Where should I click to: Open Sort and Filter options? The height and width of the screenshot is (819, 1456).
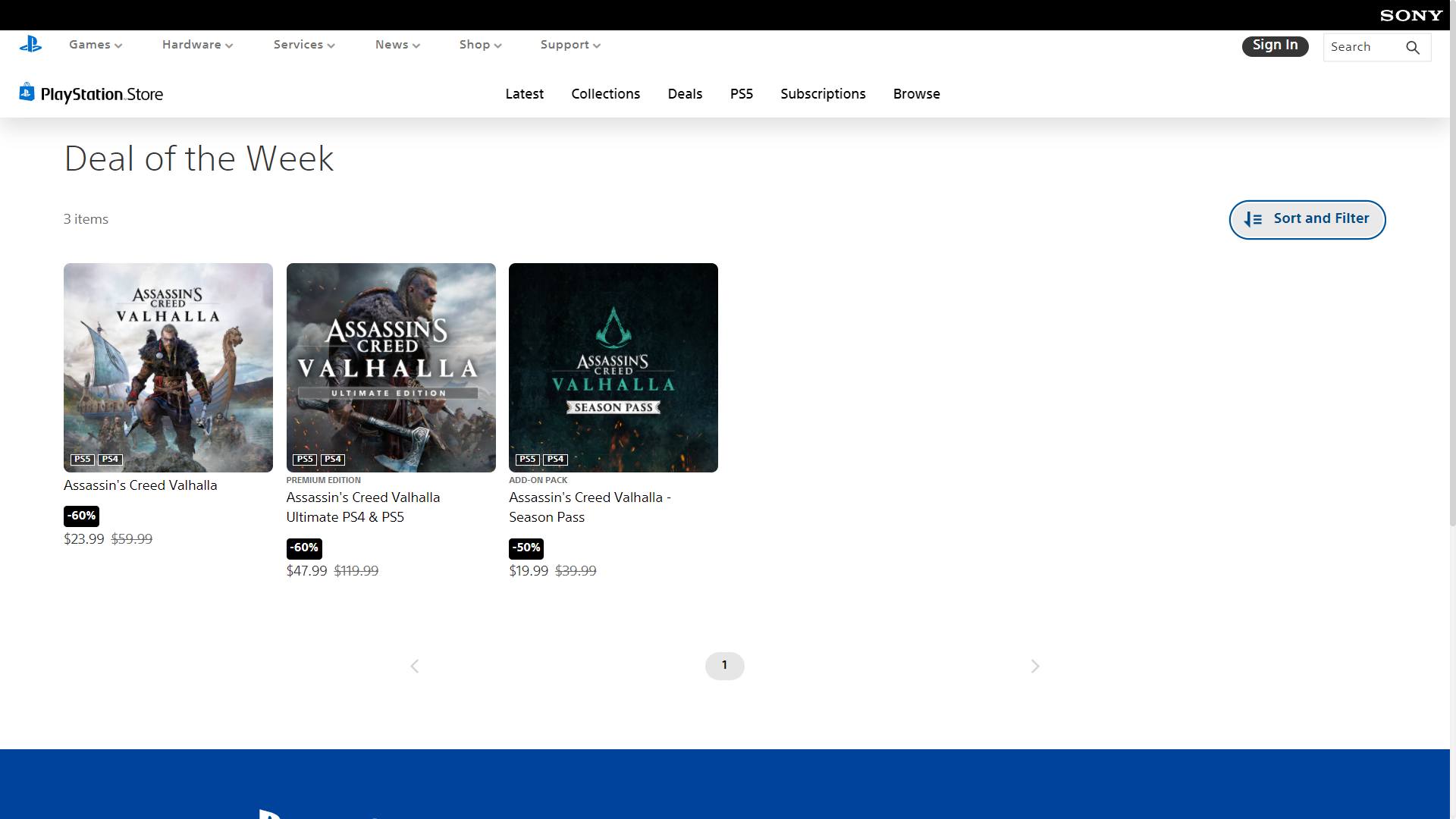[x=1307, y=219]
